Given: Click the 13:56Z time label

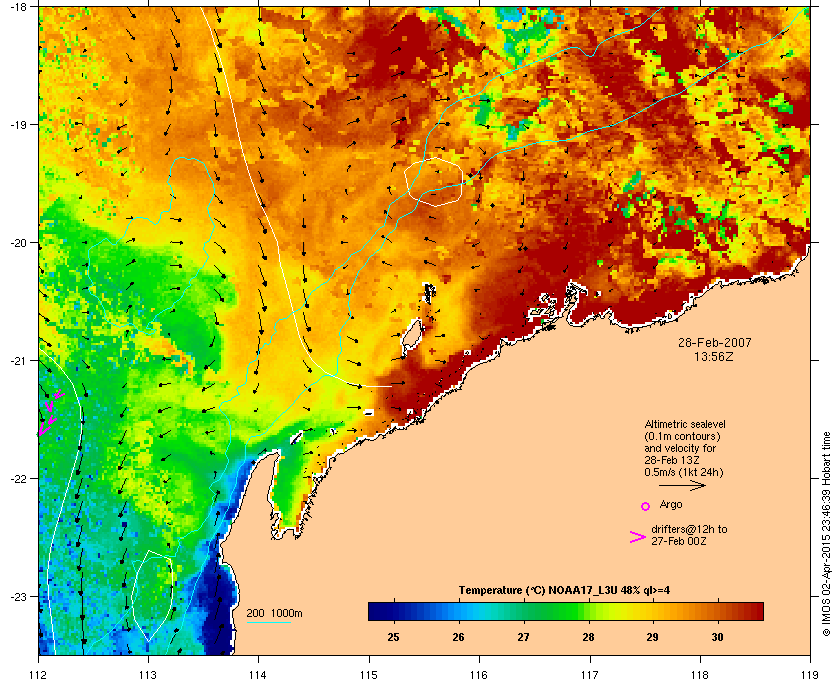Looking at the screenshot, I should coord(714,356).
